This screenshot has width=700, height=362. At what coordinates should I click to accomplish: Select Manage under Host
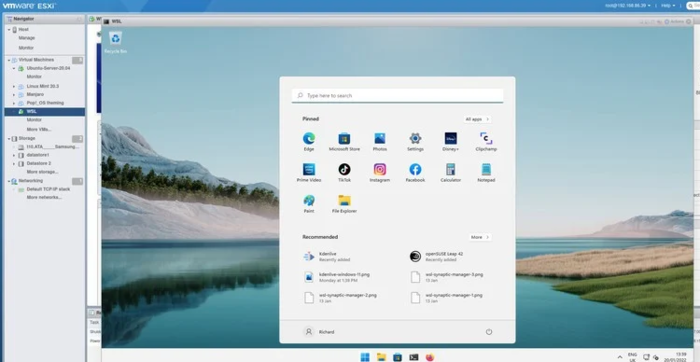26,38
